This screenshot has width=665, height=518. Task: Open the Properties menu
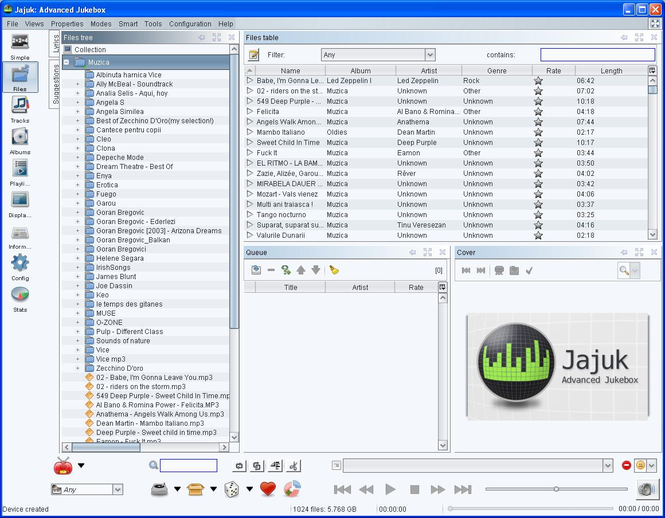click(x=67, y=24)
